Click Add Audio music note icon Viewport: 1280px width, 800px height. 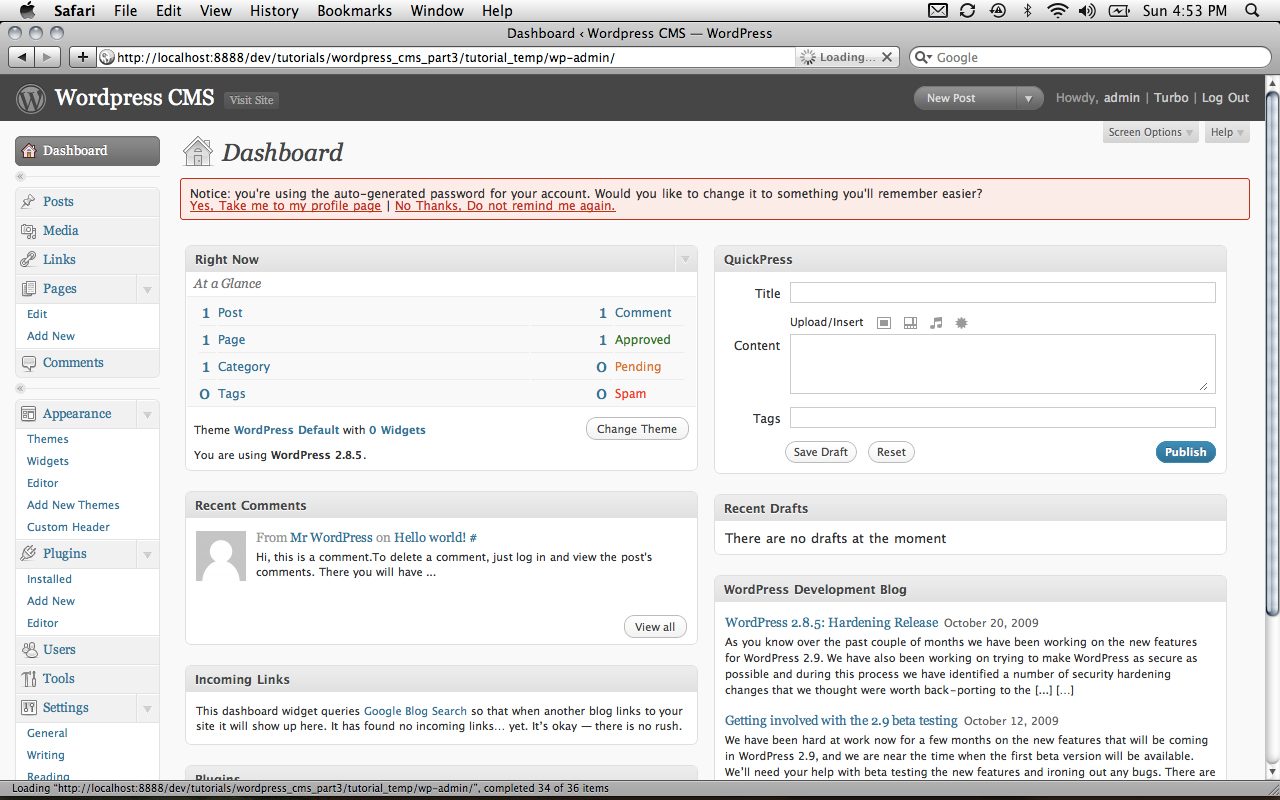936,323
